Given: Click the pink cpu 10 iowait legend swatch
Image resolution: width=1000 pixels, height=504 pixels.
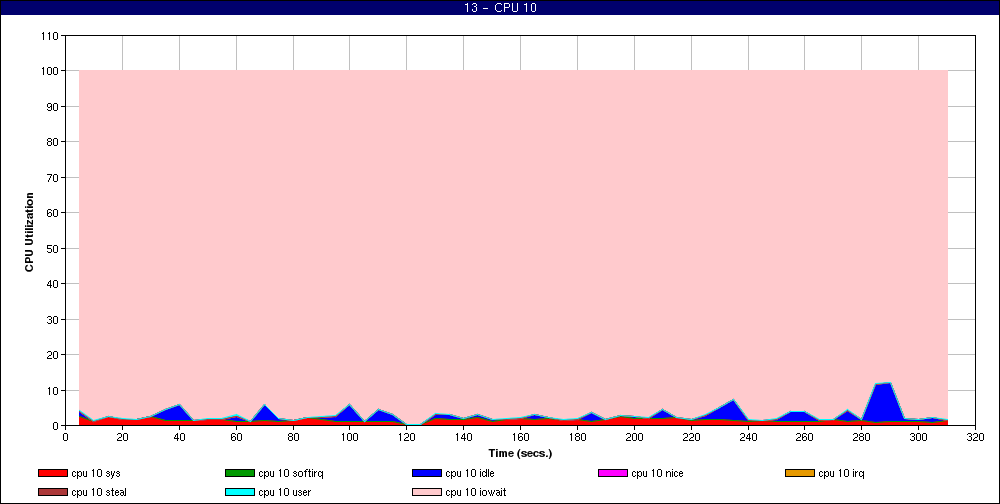Looking at the screenshot, I should 427,492.
